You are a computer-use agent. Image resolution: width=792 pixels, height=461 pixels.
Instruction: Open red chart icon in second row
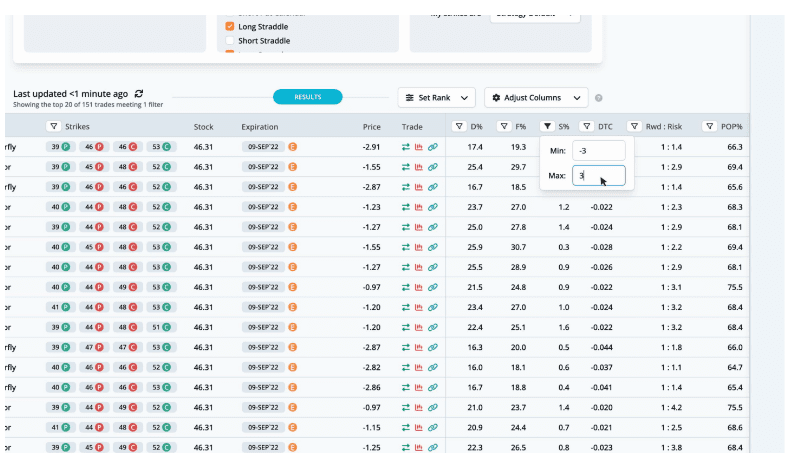pos(420,167)
